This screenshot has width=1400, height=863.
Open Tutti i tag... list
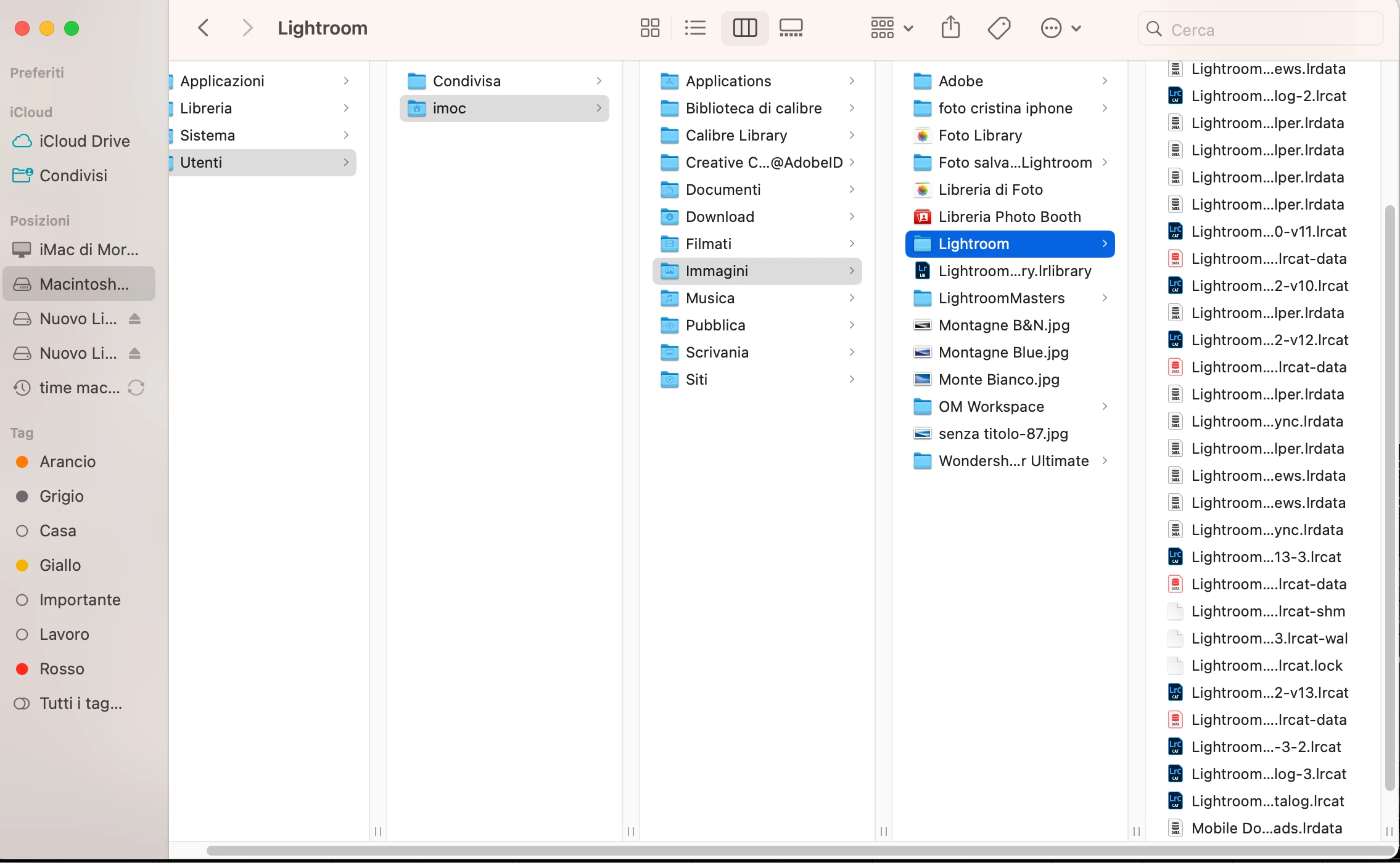(80, 703)
